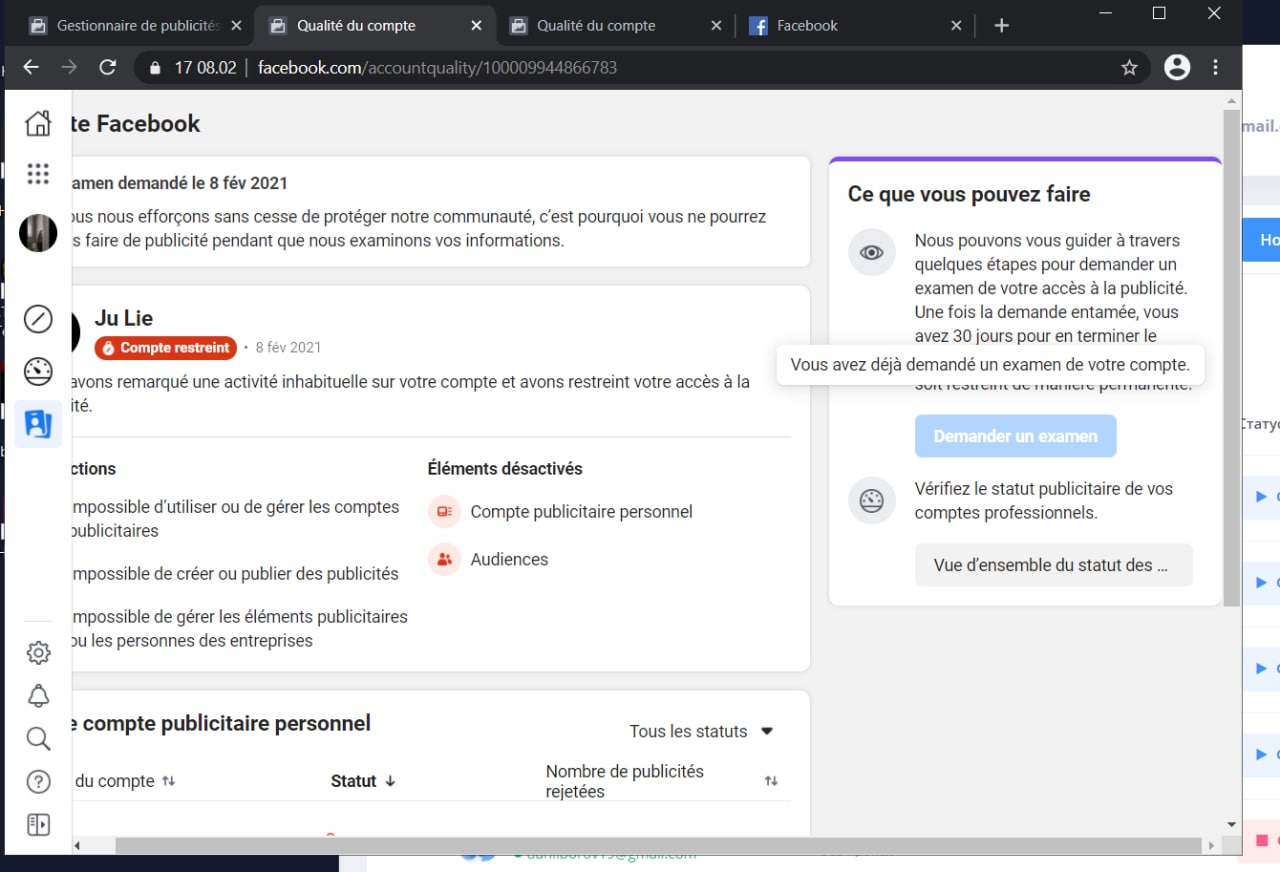Viewport: 1280px width, 872px height.
Task: Close the Gestionnaire de publicités tab
Action: (236, 26)
